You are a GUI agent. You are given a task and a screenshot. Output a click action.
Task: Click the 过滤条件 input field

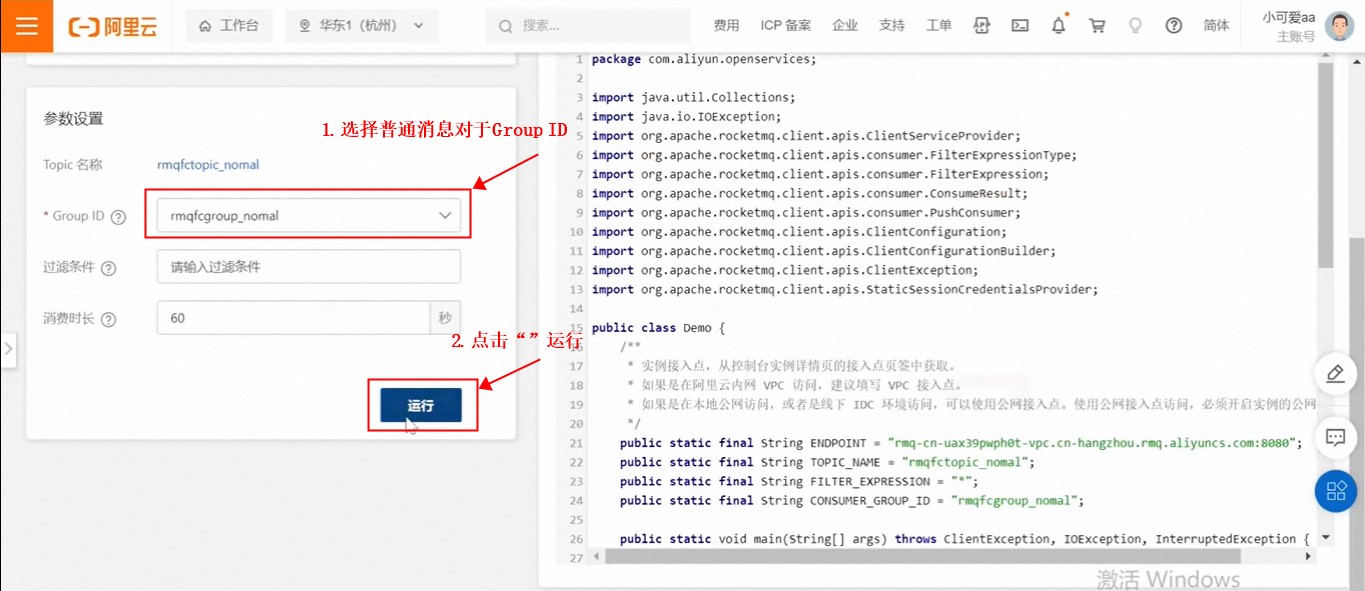click(x=309, y=267)
